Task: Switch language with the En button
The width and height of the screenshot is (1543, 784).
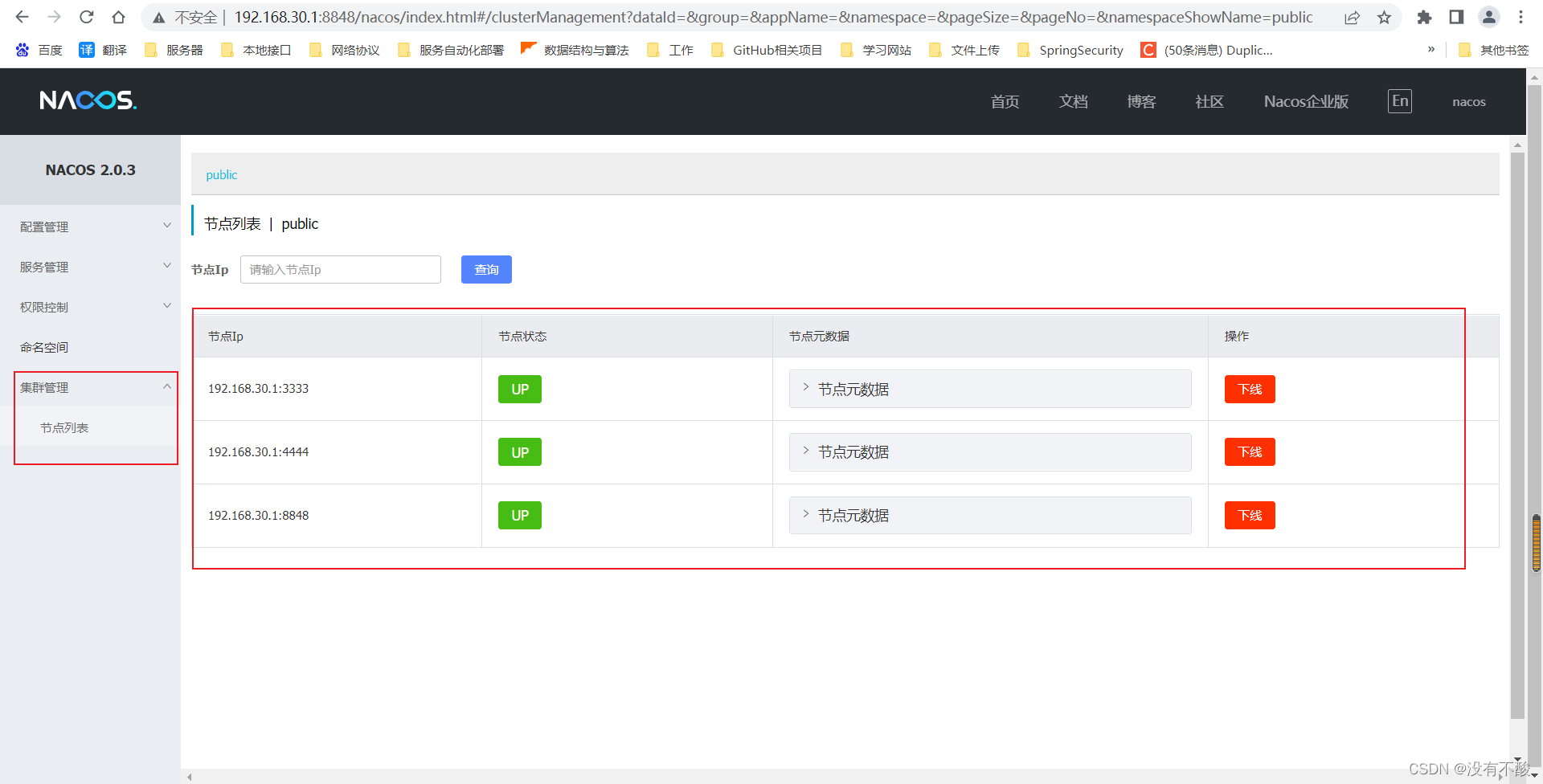Action: point(1400,101)
